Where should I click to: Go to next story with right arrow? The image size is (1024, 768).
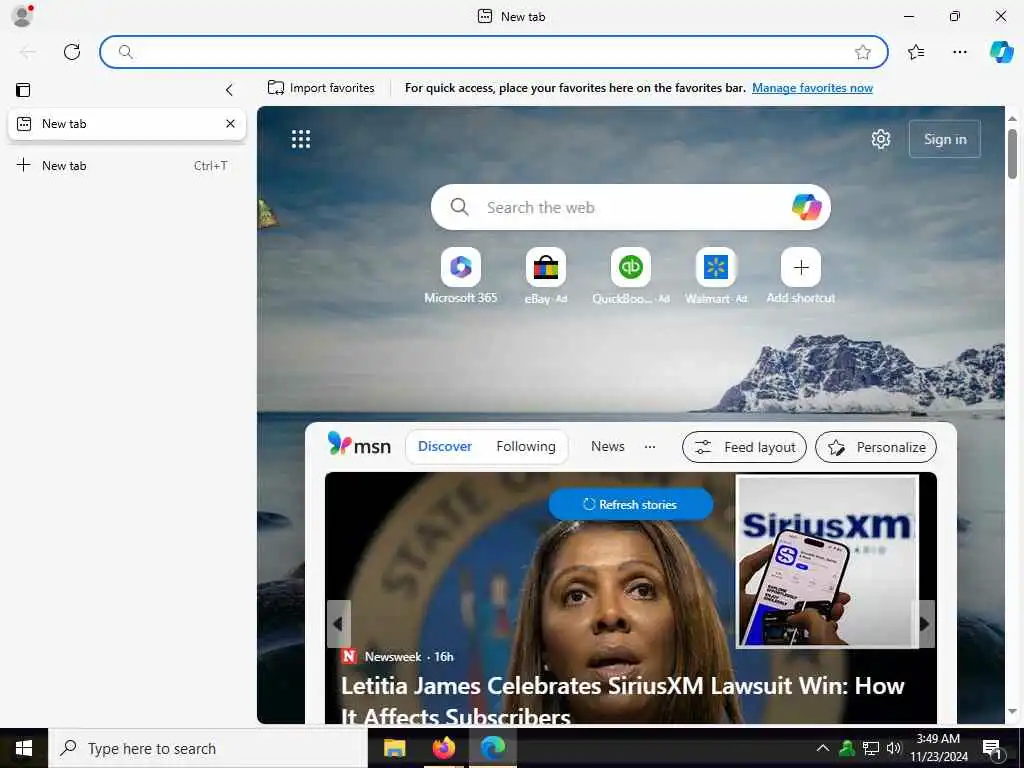pyautogui.click(x=923, y=624)
